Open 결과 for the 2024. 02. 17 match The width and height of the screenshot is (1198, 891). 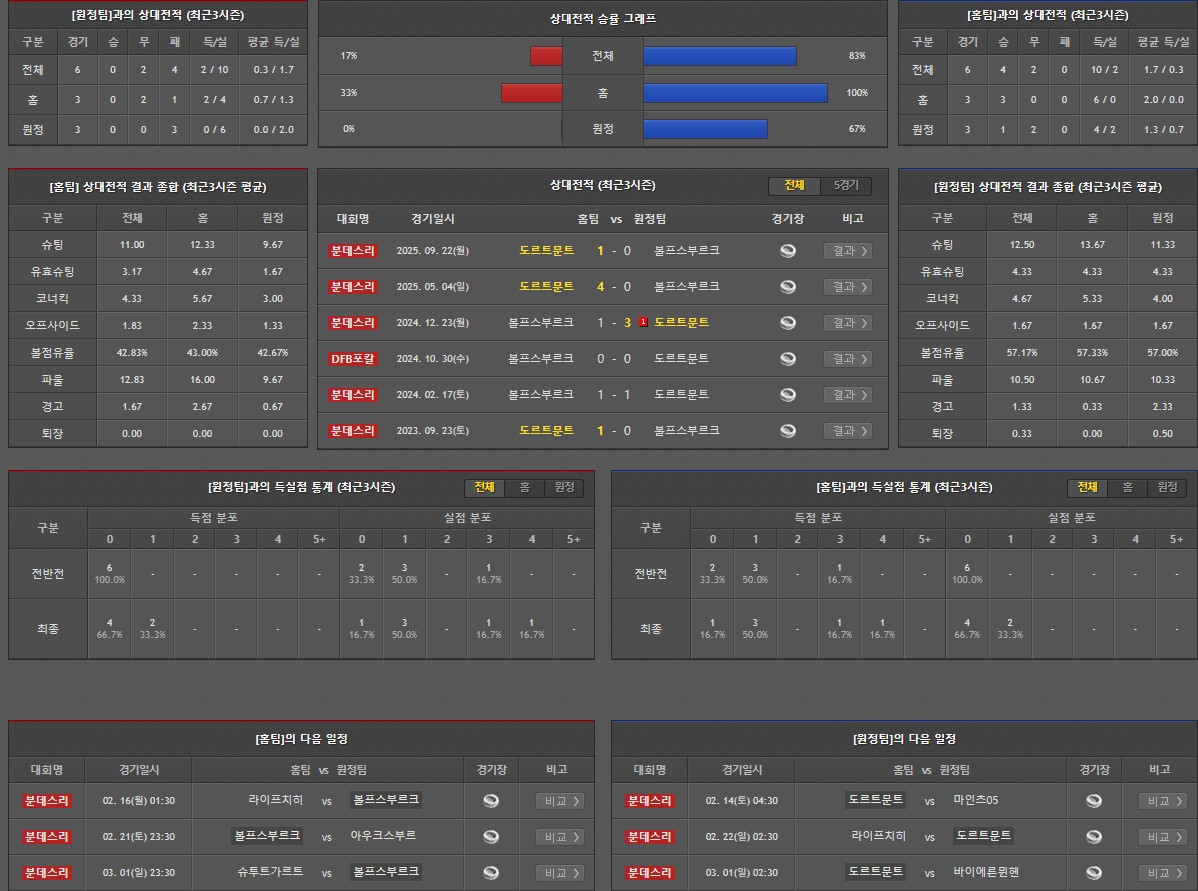pyautogui.click(x=848, y=395)
